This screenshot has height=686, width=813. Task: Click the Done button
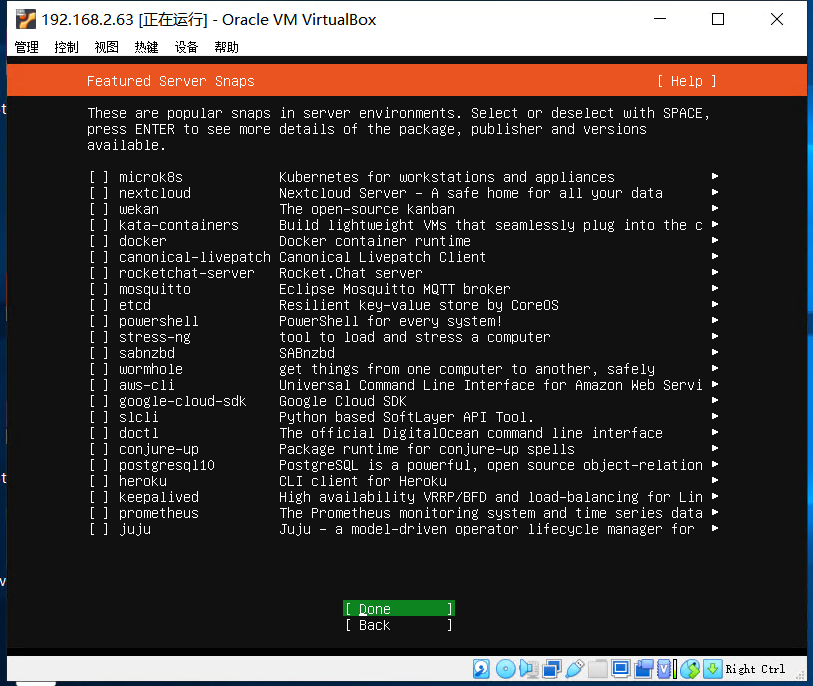pyautogui.click(x=399, y=609)
